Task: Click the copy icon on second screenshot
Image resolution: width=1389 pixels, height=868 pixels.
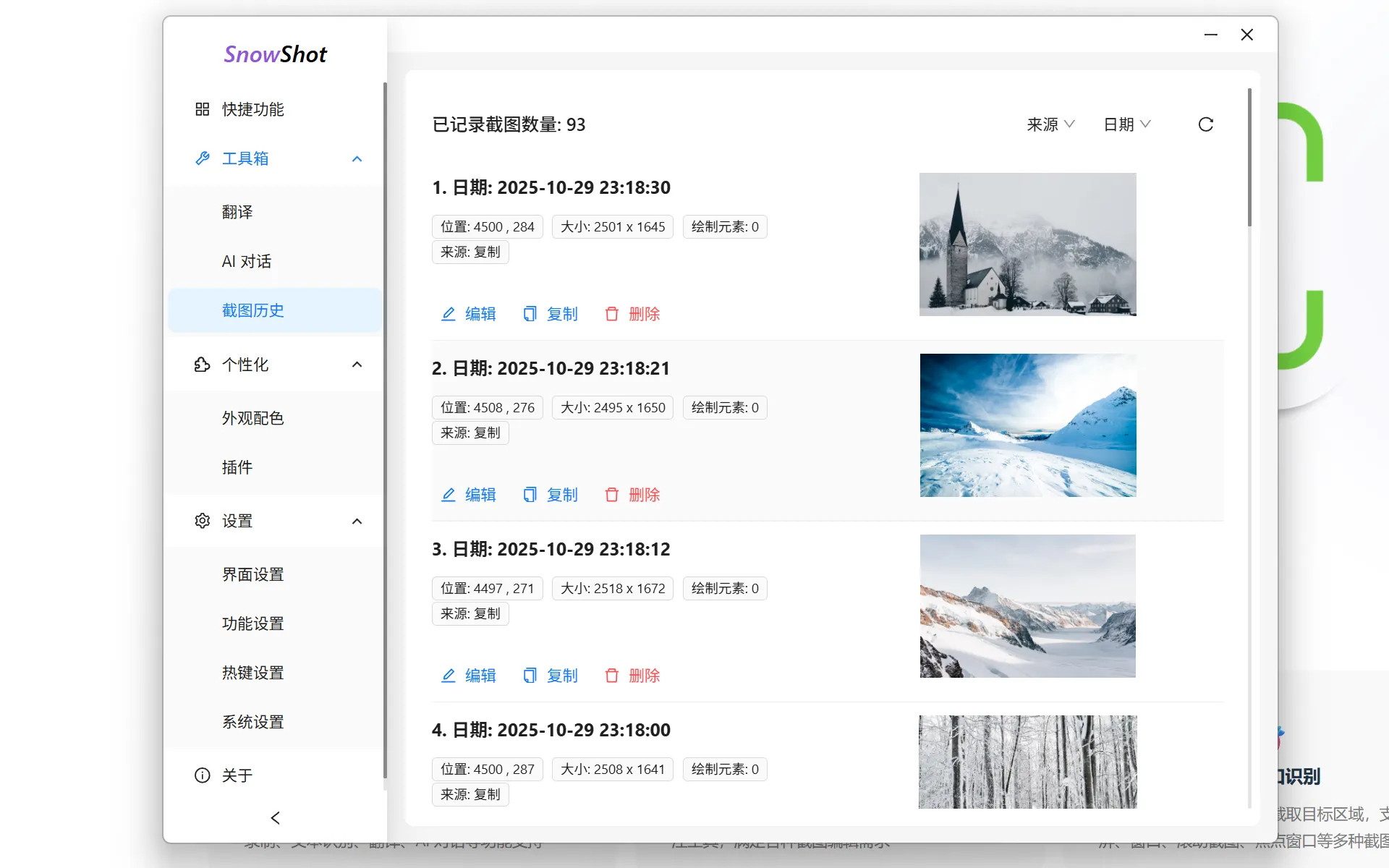Action: [x=530, y=495]
